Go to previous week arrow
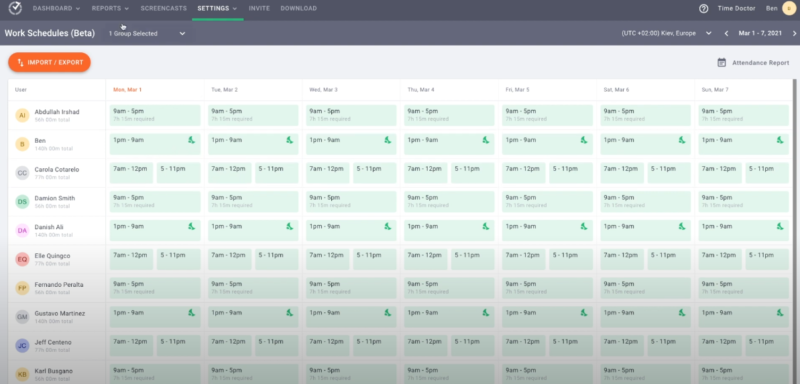 coord(727,34)
